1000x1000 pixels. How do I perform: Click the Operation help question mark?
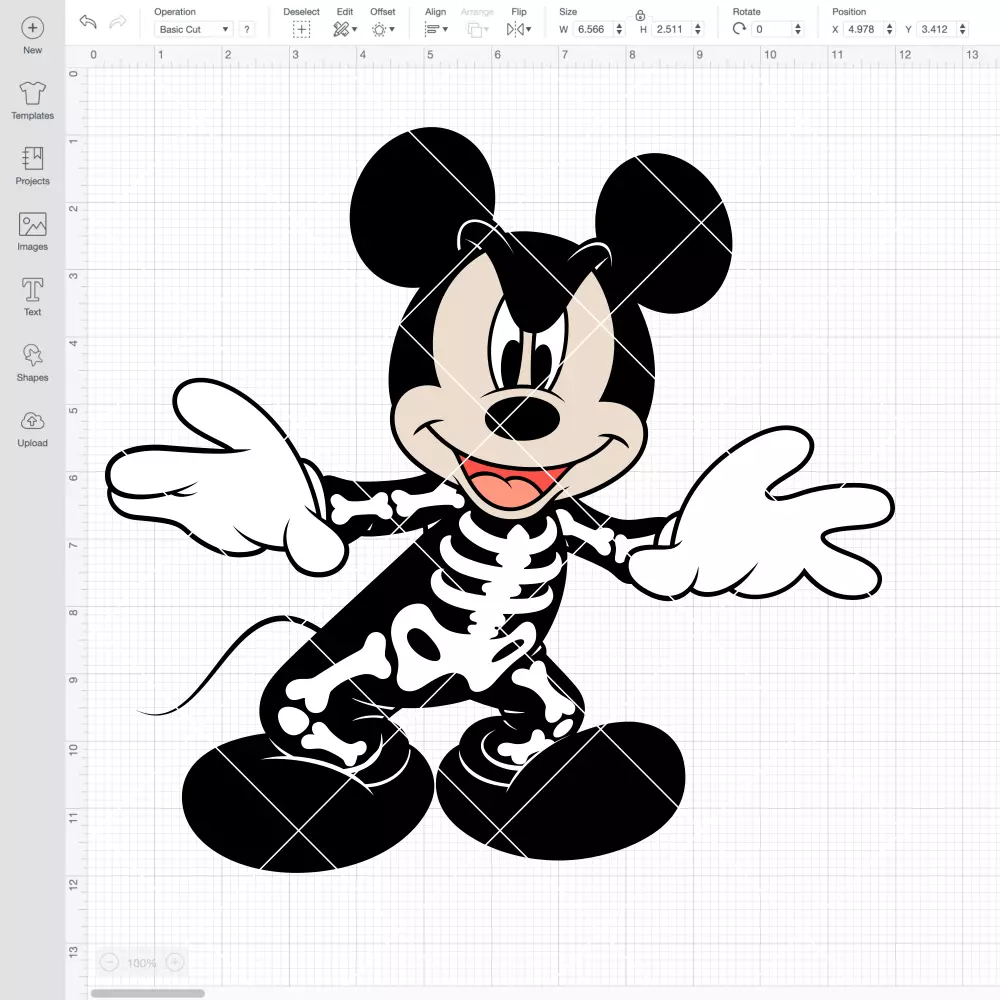point(247,29)
